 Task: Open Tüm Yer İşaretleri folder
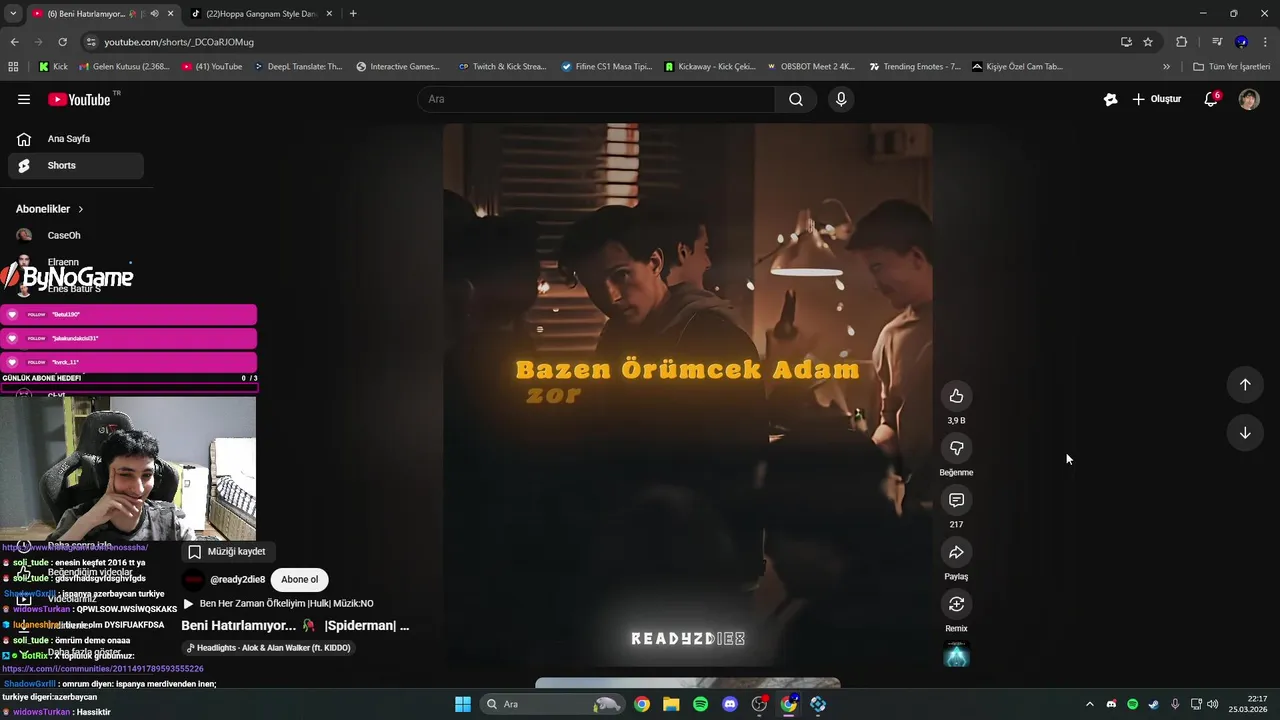[1232, 67]
